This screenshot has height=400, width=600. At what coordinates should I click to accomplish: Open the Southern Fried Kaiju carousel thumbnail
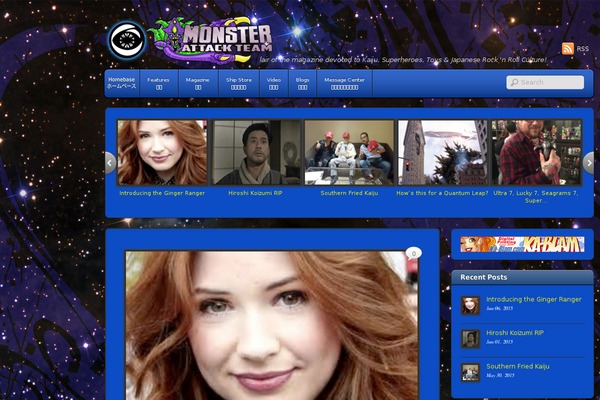pyautogui.click(x=349, y=152)
